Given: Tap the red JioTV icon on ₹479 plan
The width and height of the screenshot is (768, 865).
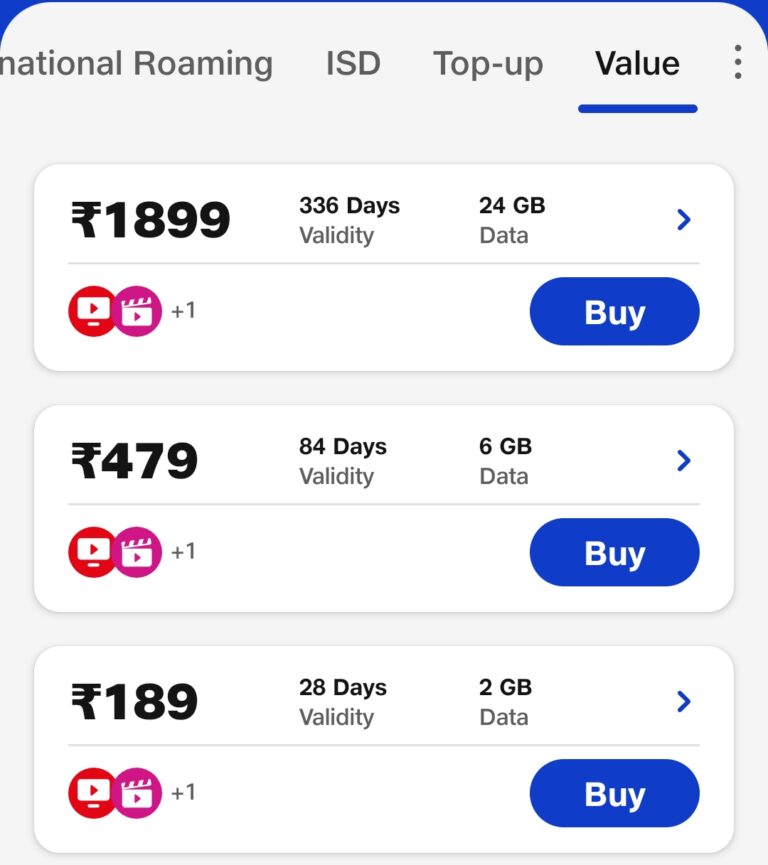Looking at the screenshot, I should coord(93,552).
